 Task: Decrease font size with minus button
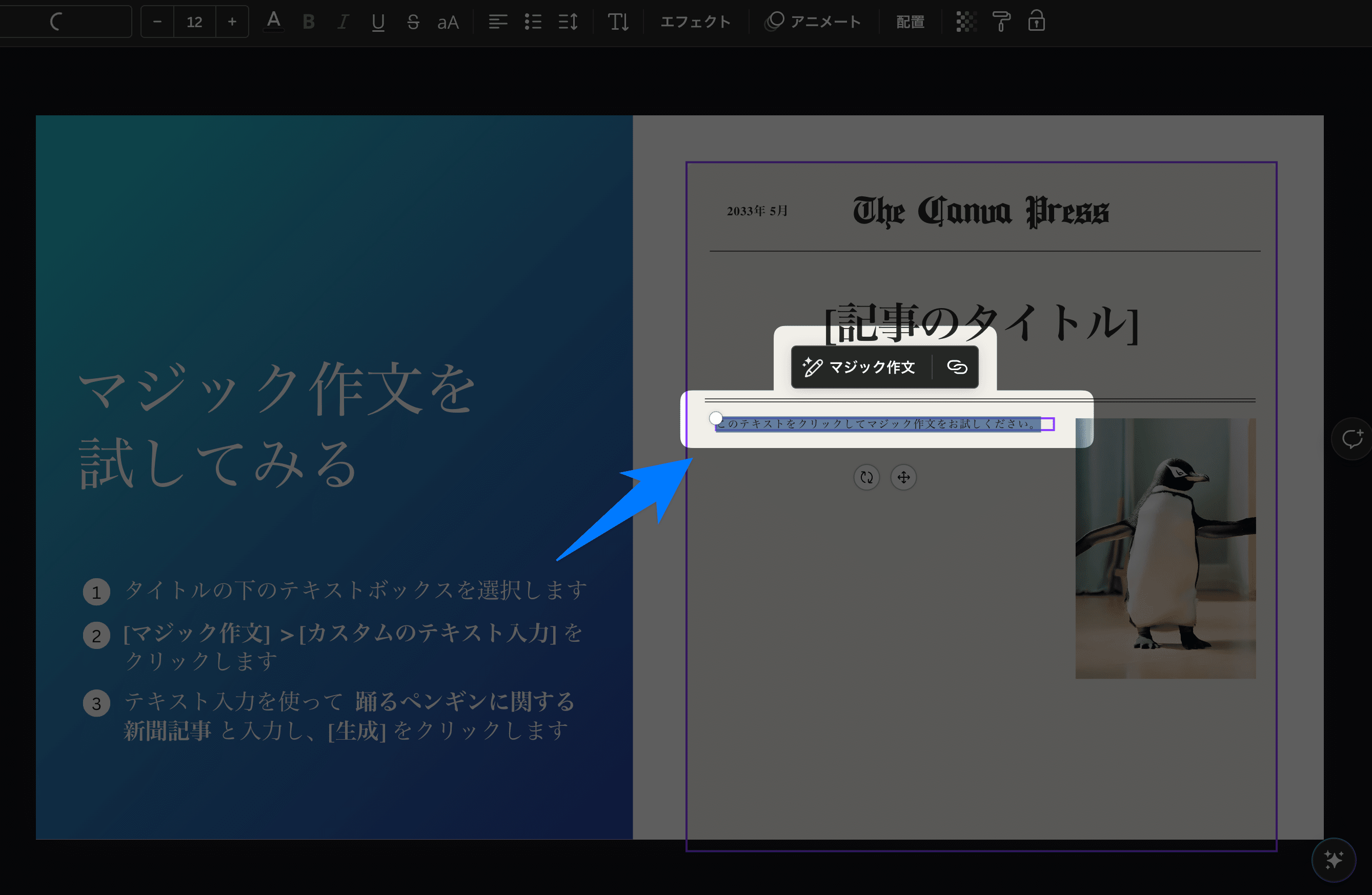157,22
